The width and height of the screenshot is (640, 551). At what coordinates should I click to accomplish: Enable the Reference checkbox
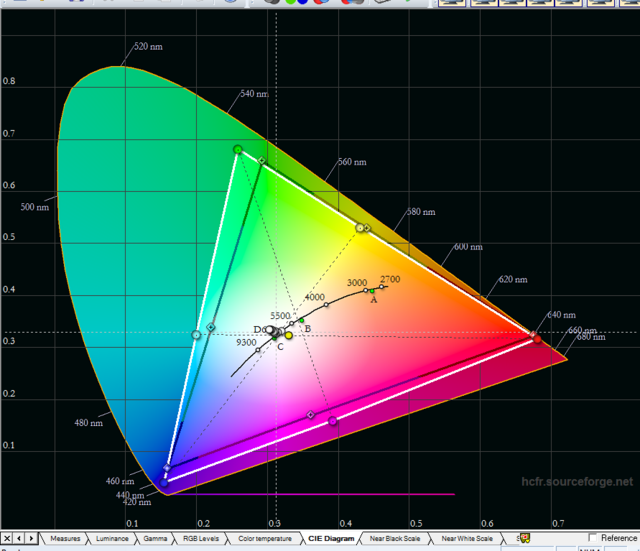click(x=593, y=538)
